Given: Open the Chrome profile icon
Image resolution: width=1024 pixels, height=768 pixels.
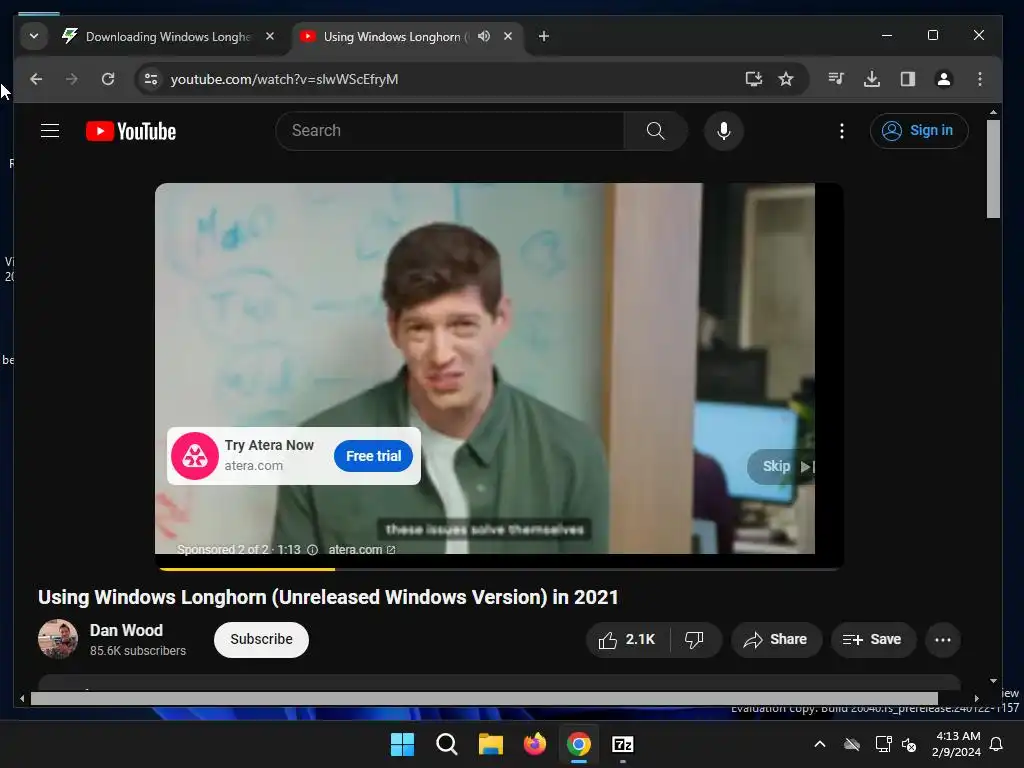Looking at the screenshot, I should tap(944, 79).
